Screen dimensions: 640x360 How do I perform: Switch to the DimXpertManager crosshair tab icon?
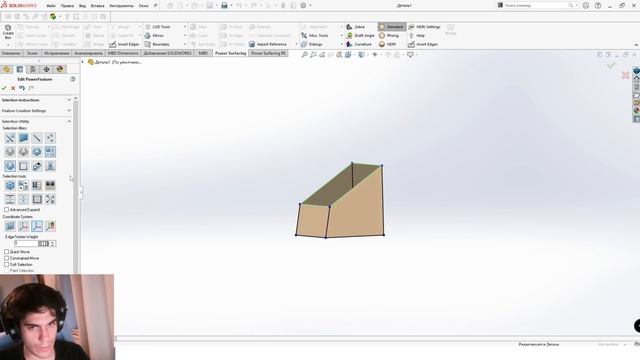(x=47, y=69)
